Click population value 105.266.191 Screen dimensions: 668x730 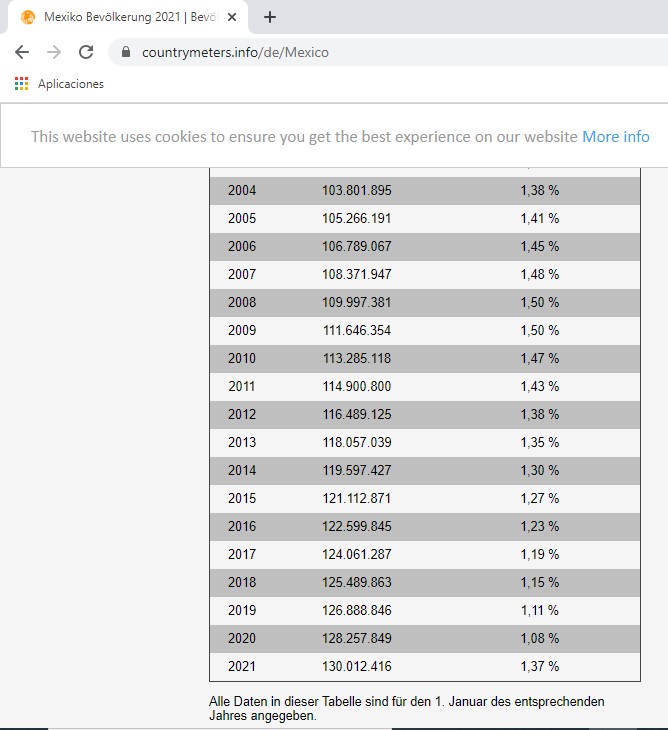357,218
